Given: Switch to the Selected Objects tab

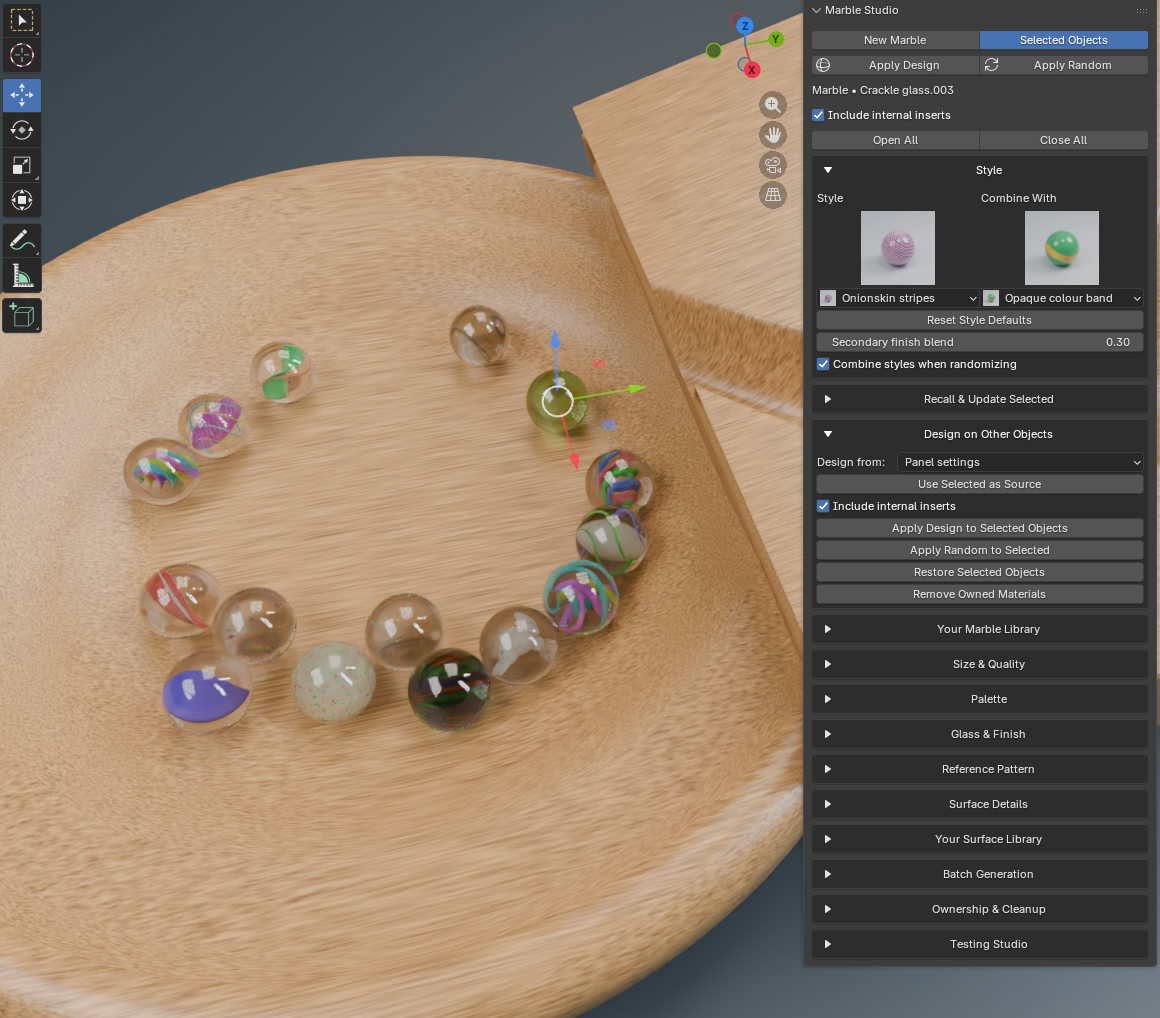Looking at the screenshot, I should pos(1063,40).
